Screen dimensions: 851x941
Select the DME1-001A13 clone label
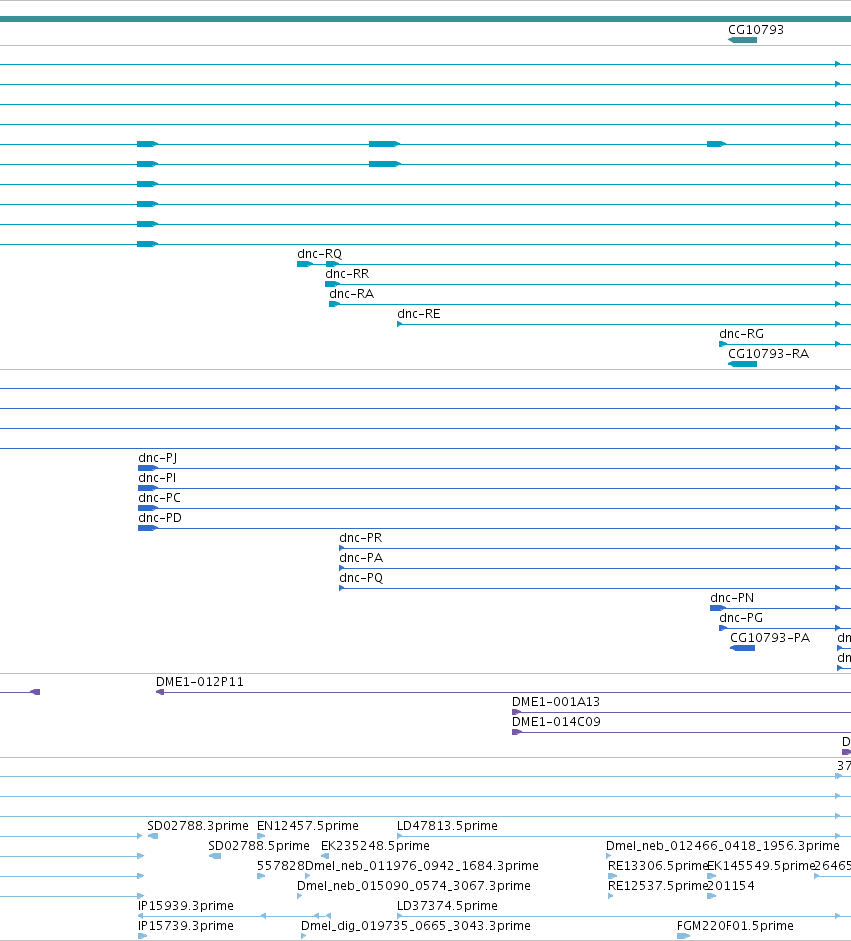[x=556, y=702]
